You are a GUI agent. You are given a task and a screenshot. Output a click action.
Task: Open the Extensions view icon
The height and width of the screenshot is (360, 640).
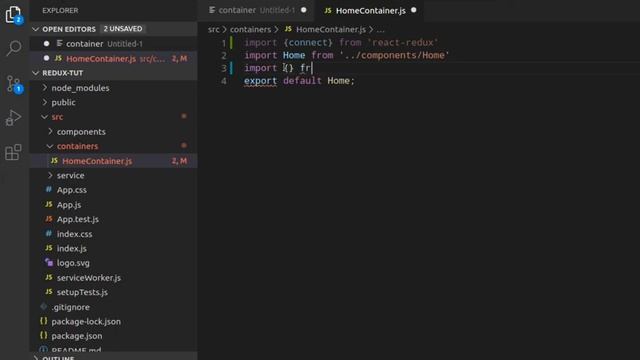pyautogui.click(x=13, y=152)
